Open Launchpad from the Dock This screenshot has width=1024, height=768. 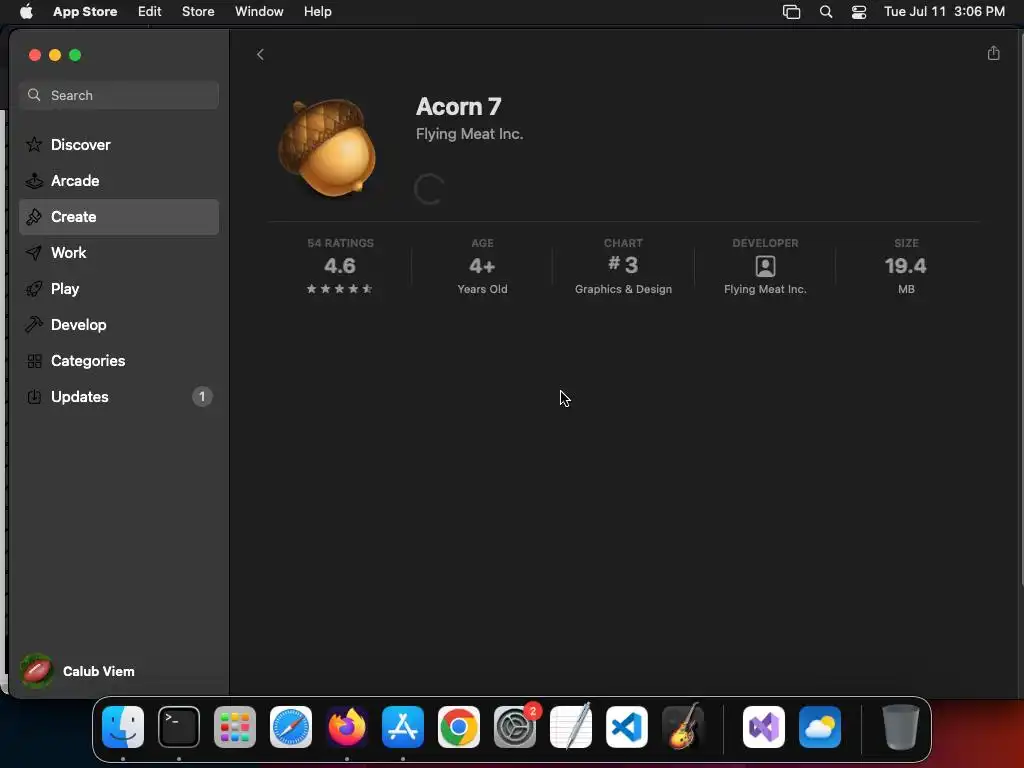(x=235, y=727)
